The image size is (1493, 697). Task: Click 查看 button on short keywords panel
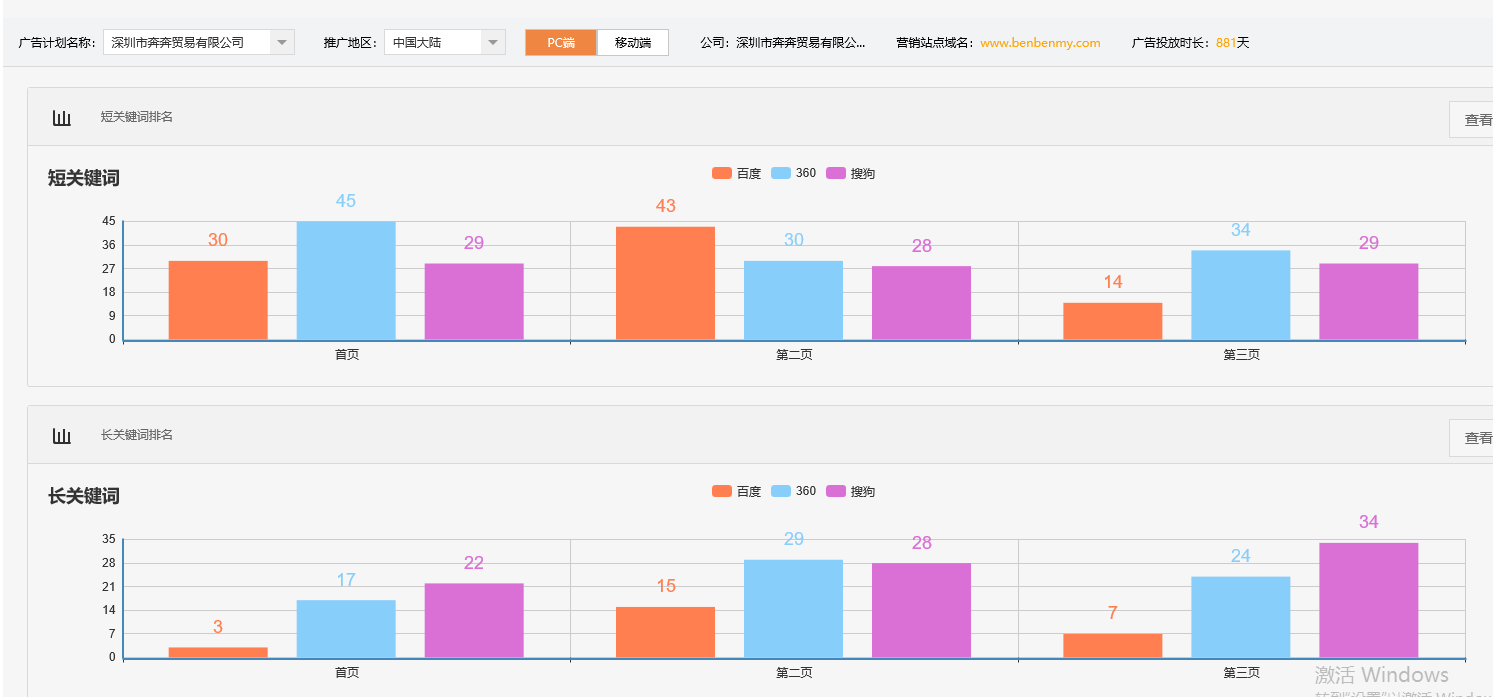(1477, 119)
